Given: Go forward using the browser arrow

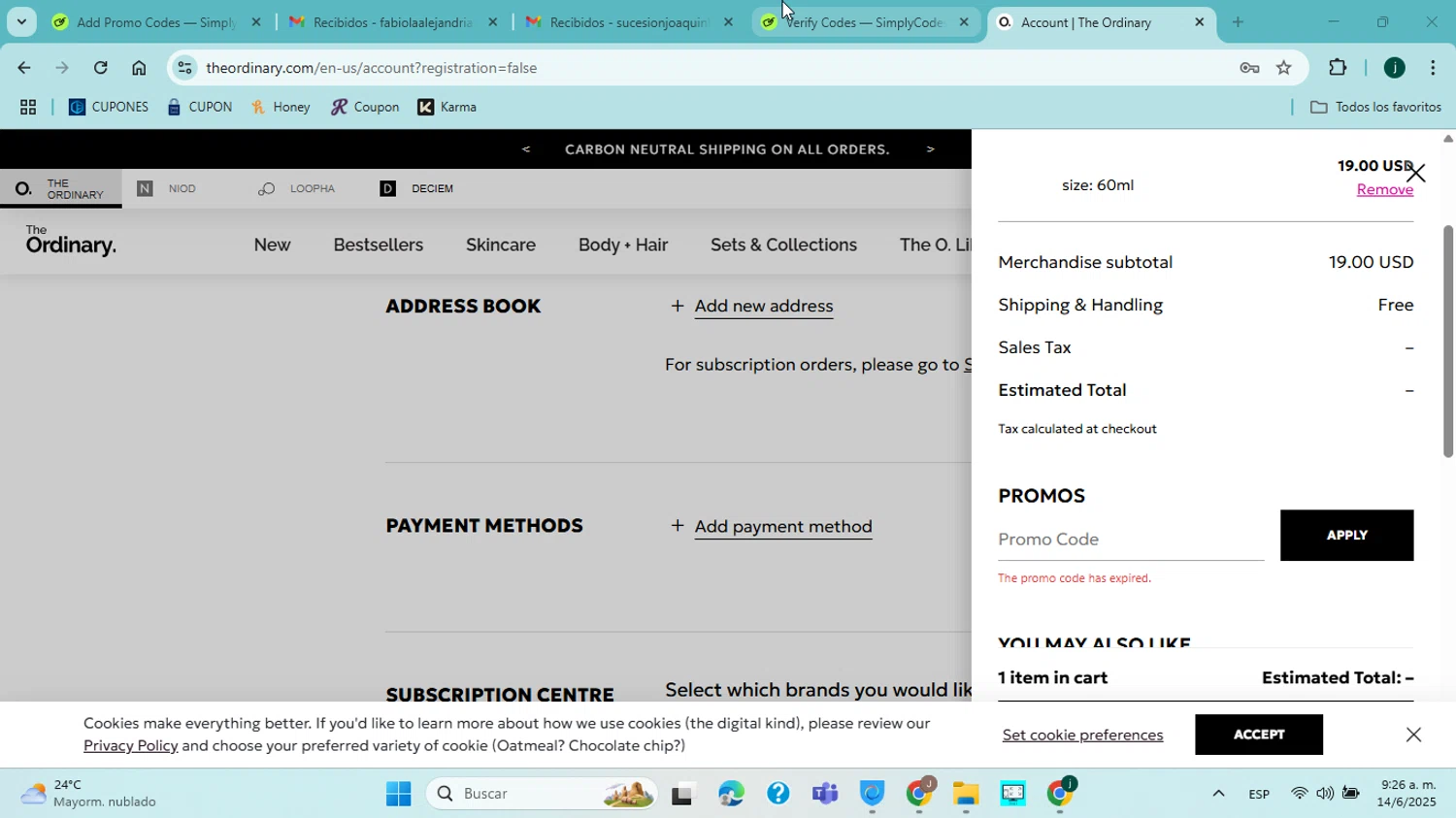Looking at the screenshot, I should [x=62, y=68].
